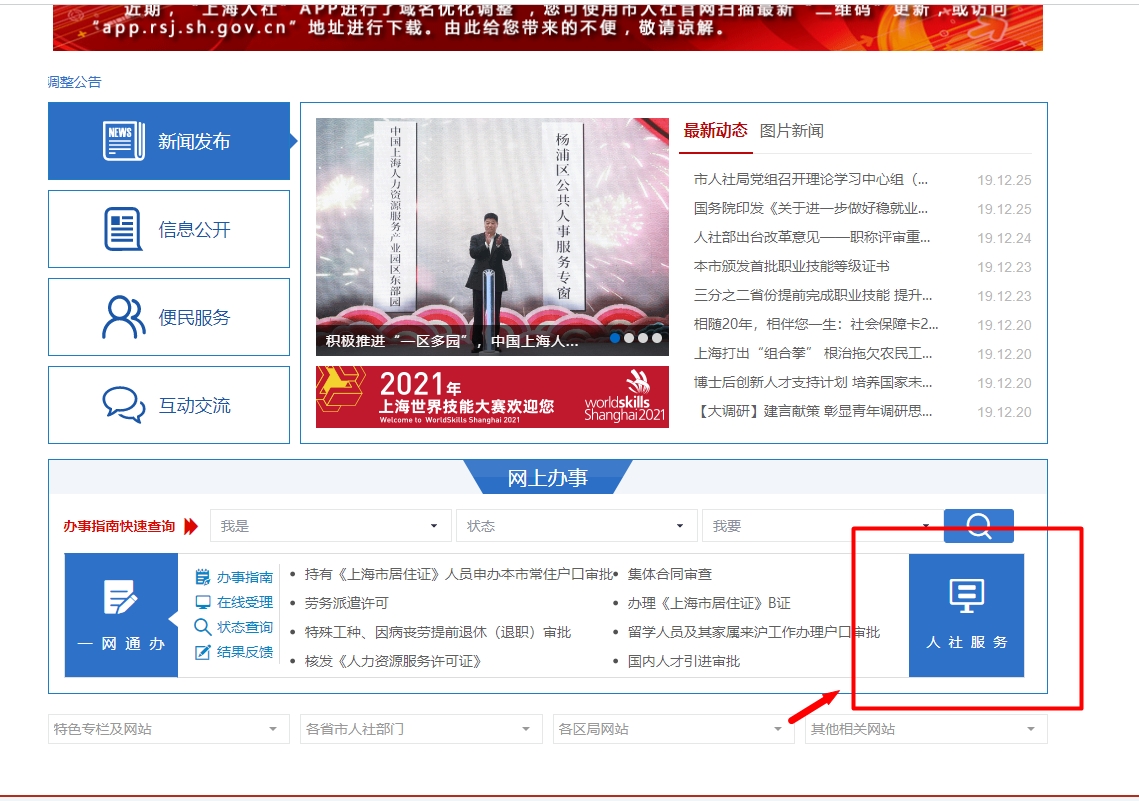This screenshot has width=1139, height=801.
Task: Switch to the 图片新闻 tab
Action: point(791,131)
